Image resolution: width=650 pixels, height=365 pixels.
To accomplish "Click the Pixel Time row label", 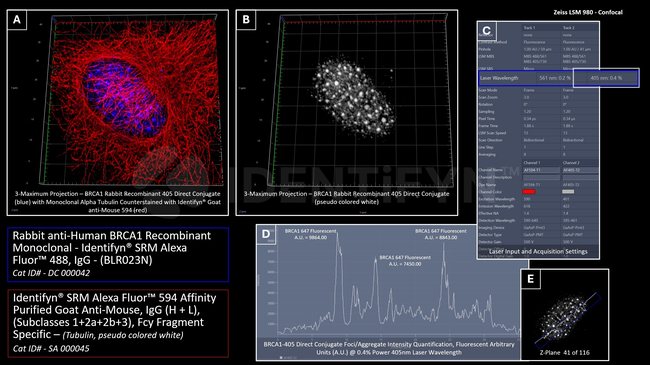I will coord(487,119).
